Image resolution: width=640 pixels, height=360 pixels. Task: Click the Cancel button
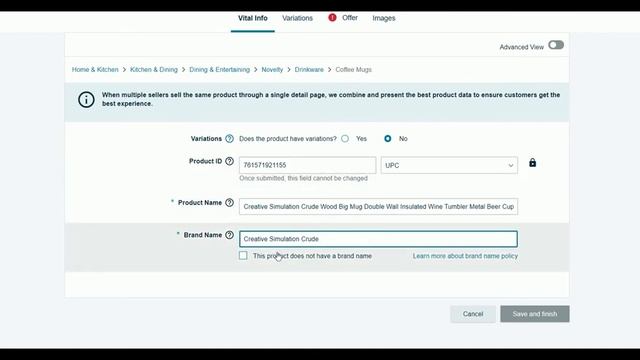click(x=473, y=314)
